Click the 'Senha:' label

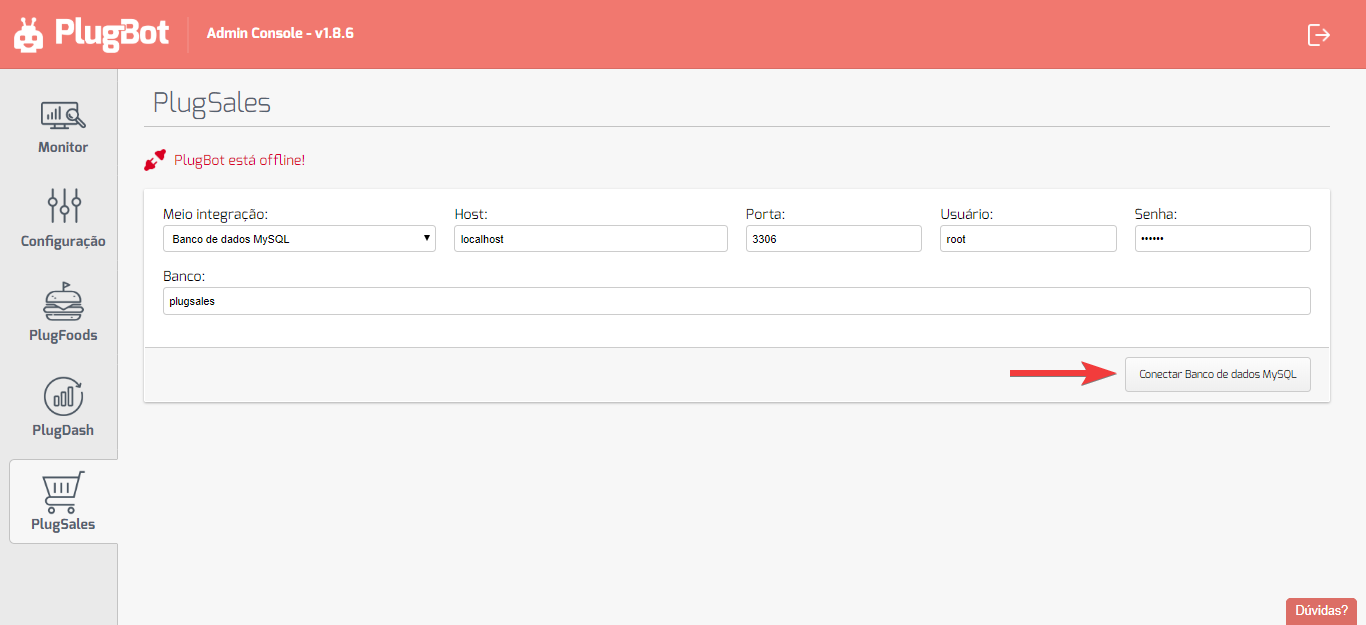point(1156,214)
